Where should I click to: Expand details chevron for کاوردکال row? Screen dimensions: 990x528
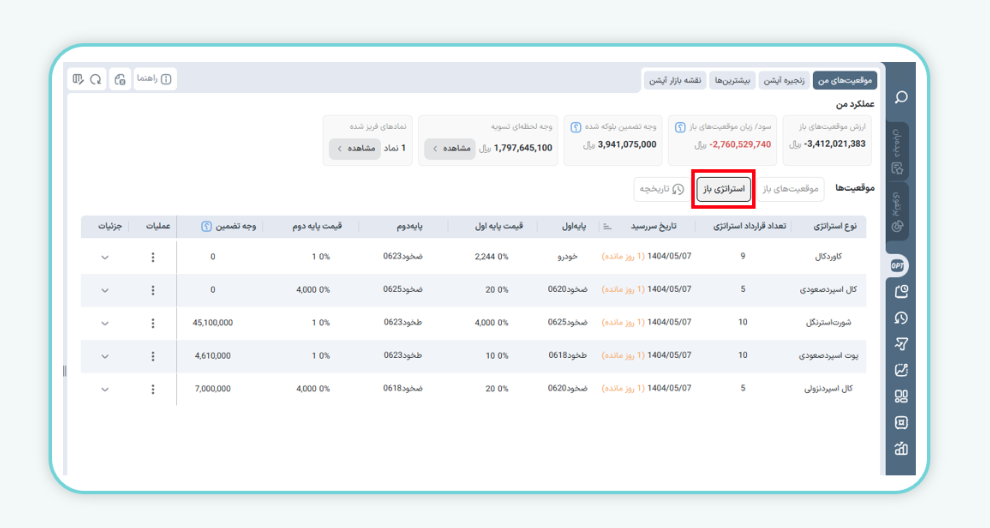[105, 257]
